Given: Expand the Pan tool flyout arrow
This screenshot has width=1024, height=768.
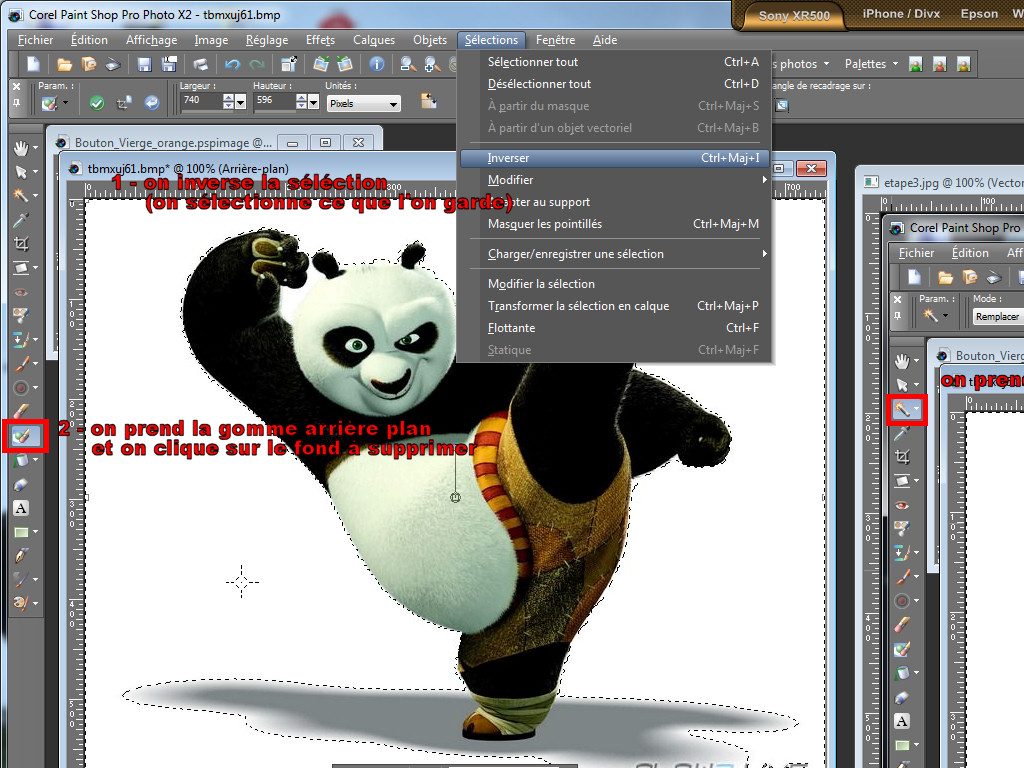Looking at the screenshot, I should click(x=35, y=148).
